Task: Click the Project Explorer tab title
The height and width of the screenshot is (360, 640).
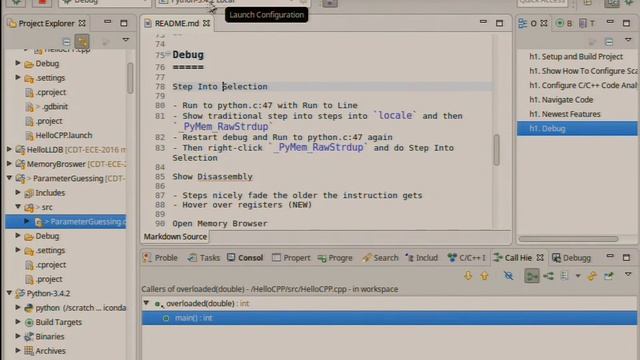Action: coord(47,23)
